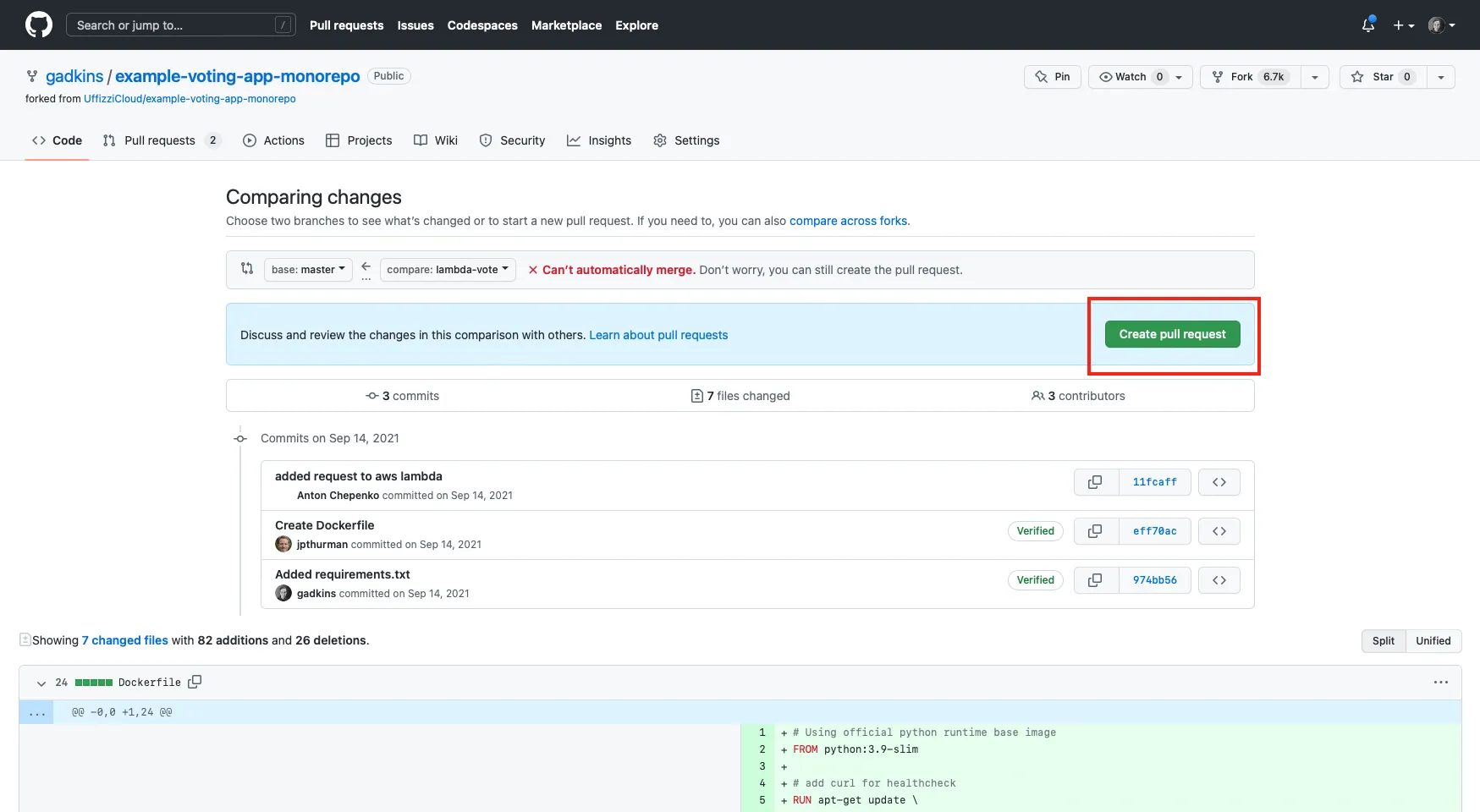Open the Pull requests repository tab
This screenshot has width=1480, height=812.
160,140
